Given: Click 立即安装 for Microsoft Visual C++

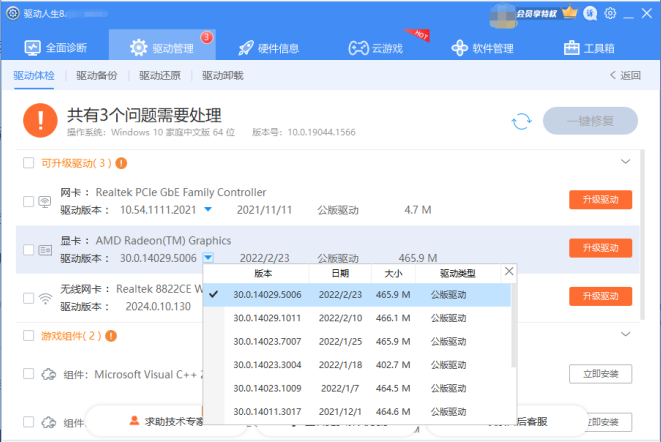Looking at the screenshot, I should click(x=600, y=374).
